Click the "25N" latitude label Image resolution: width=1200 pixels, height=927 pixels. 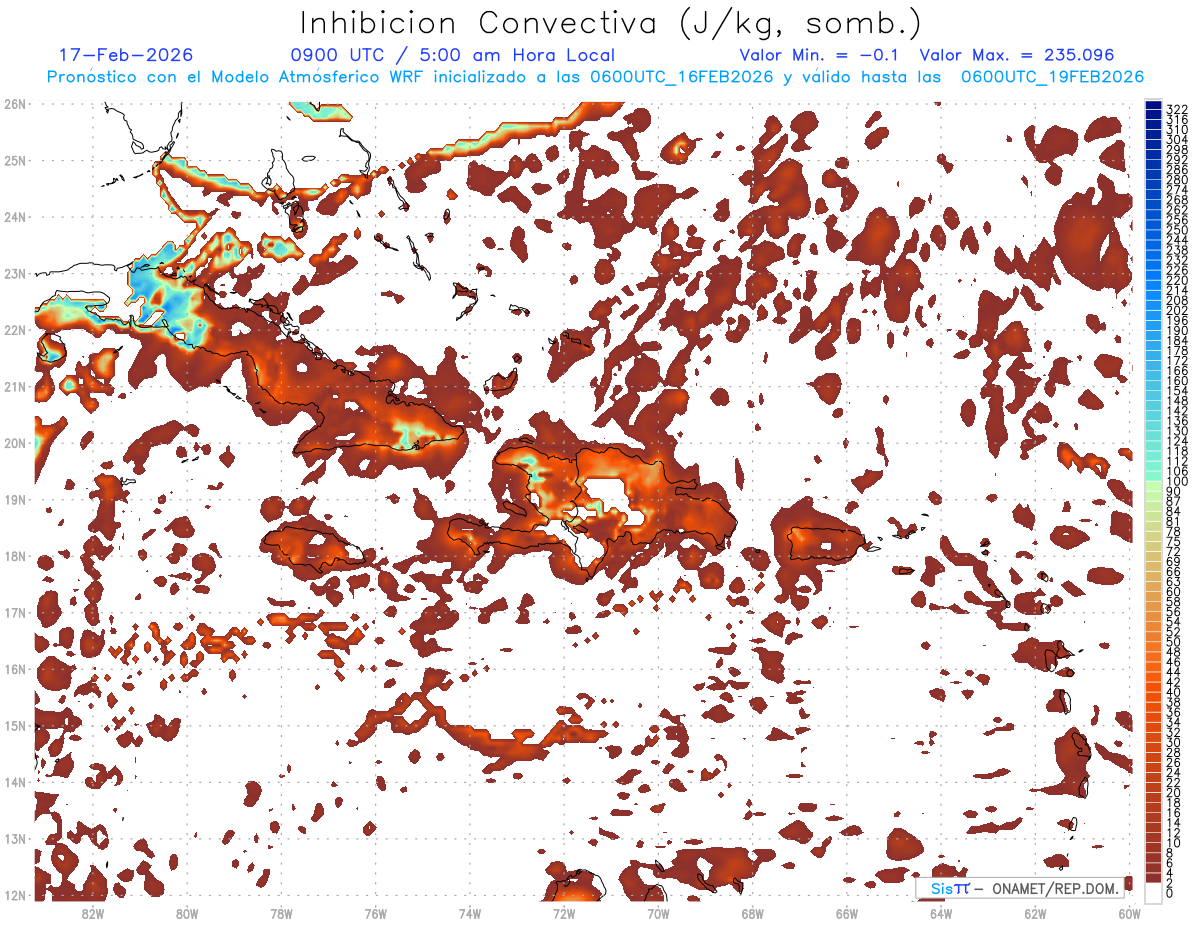(x=15, y=160)
